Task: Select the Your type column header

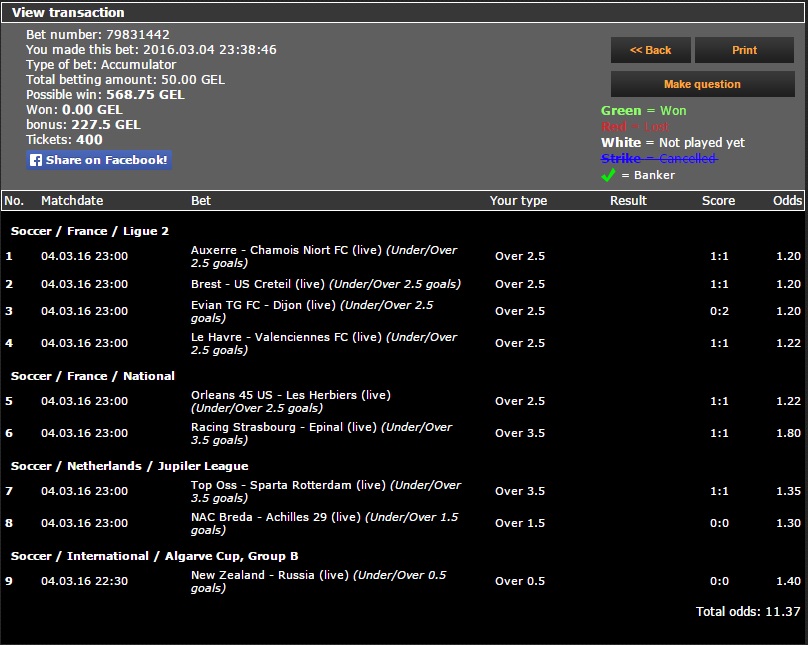Action: (518, 201)
